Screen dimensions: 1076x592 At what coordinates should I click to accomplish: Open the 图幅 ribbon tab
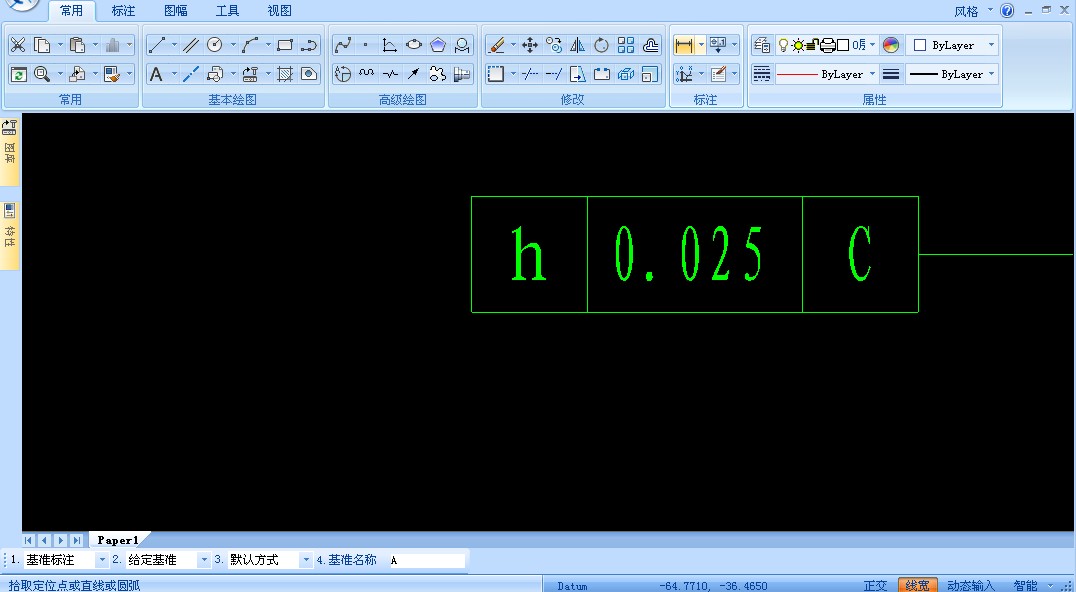click(176, 10)
